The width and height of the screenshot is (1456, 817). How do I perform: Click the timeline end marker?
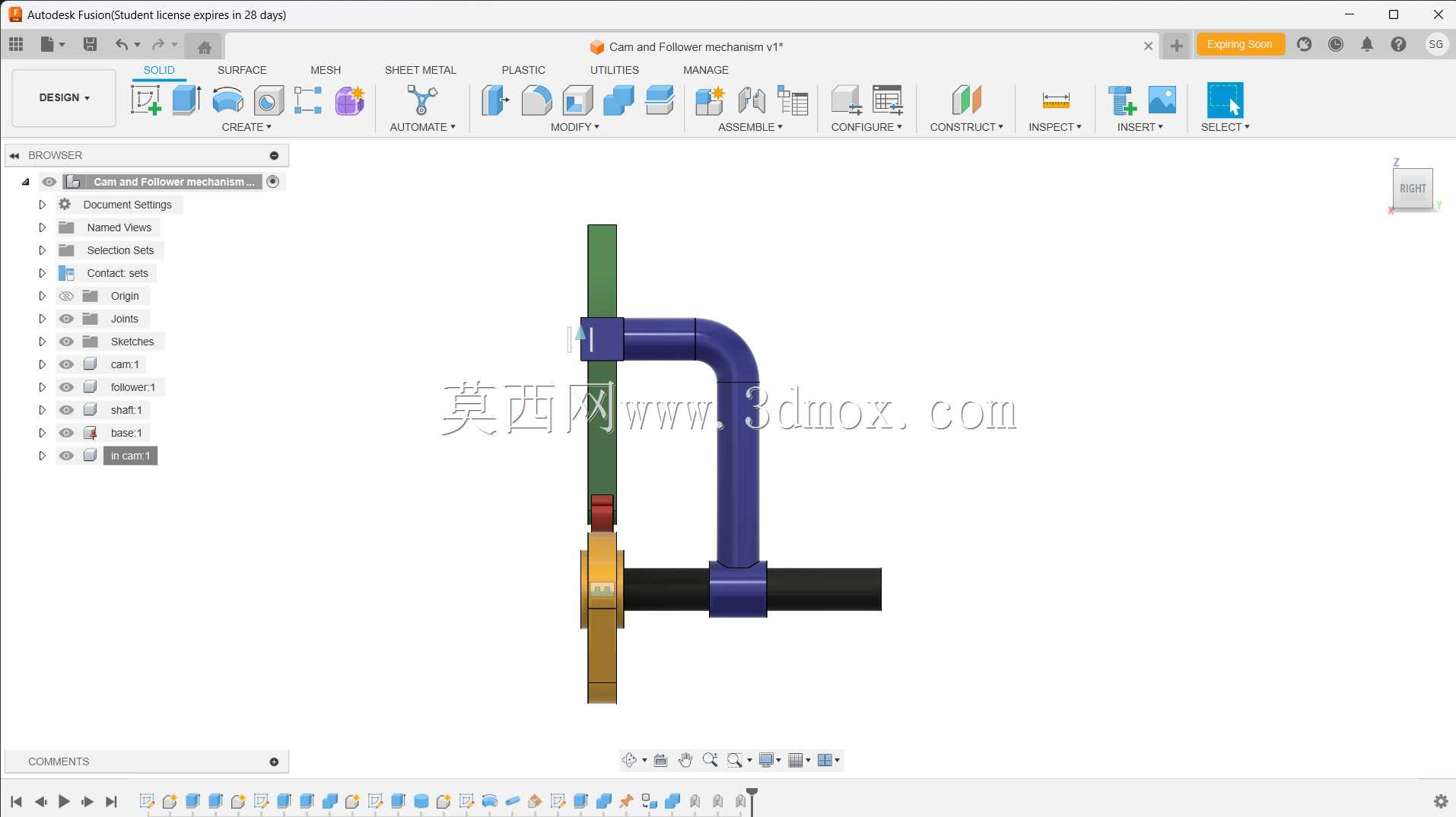tap(752, 801)
